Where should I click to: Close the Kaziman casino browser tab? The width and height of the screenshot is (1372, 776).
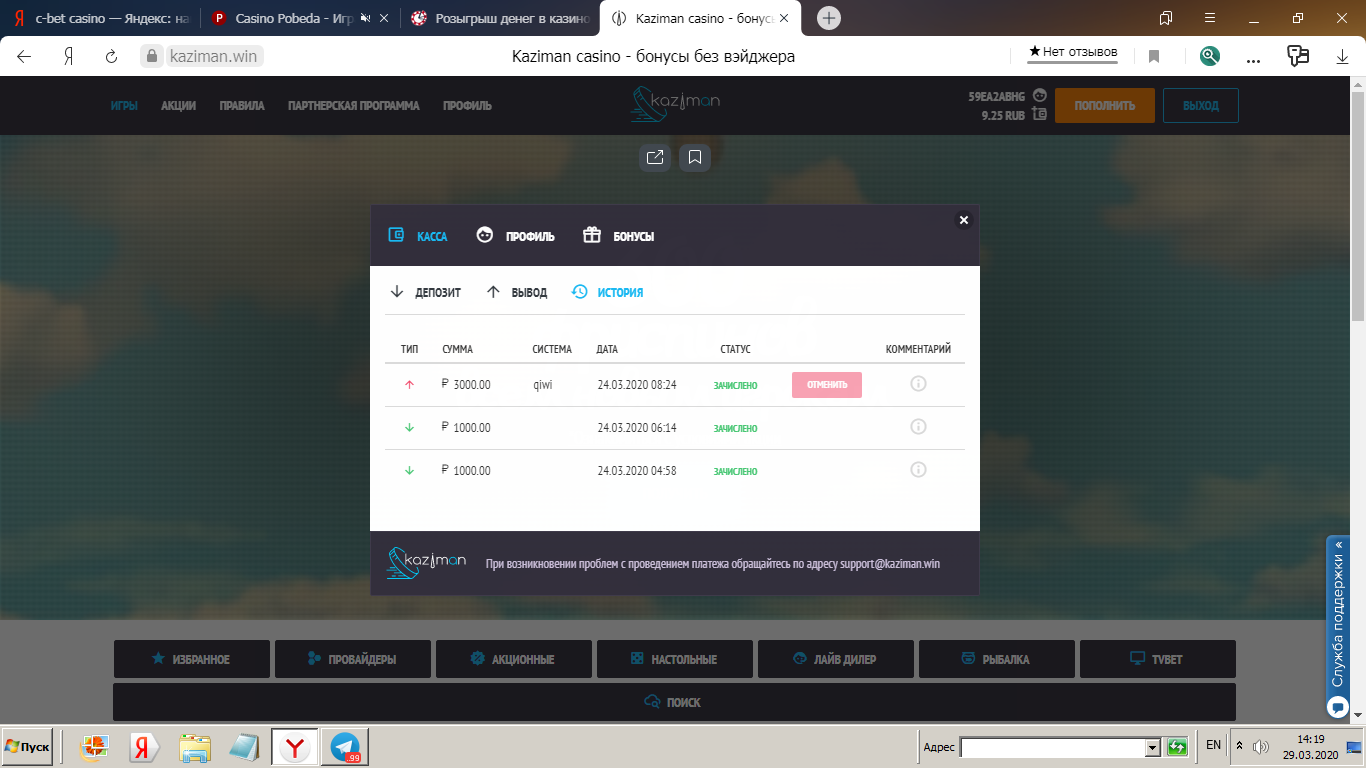pos(784,18)
